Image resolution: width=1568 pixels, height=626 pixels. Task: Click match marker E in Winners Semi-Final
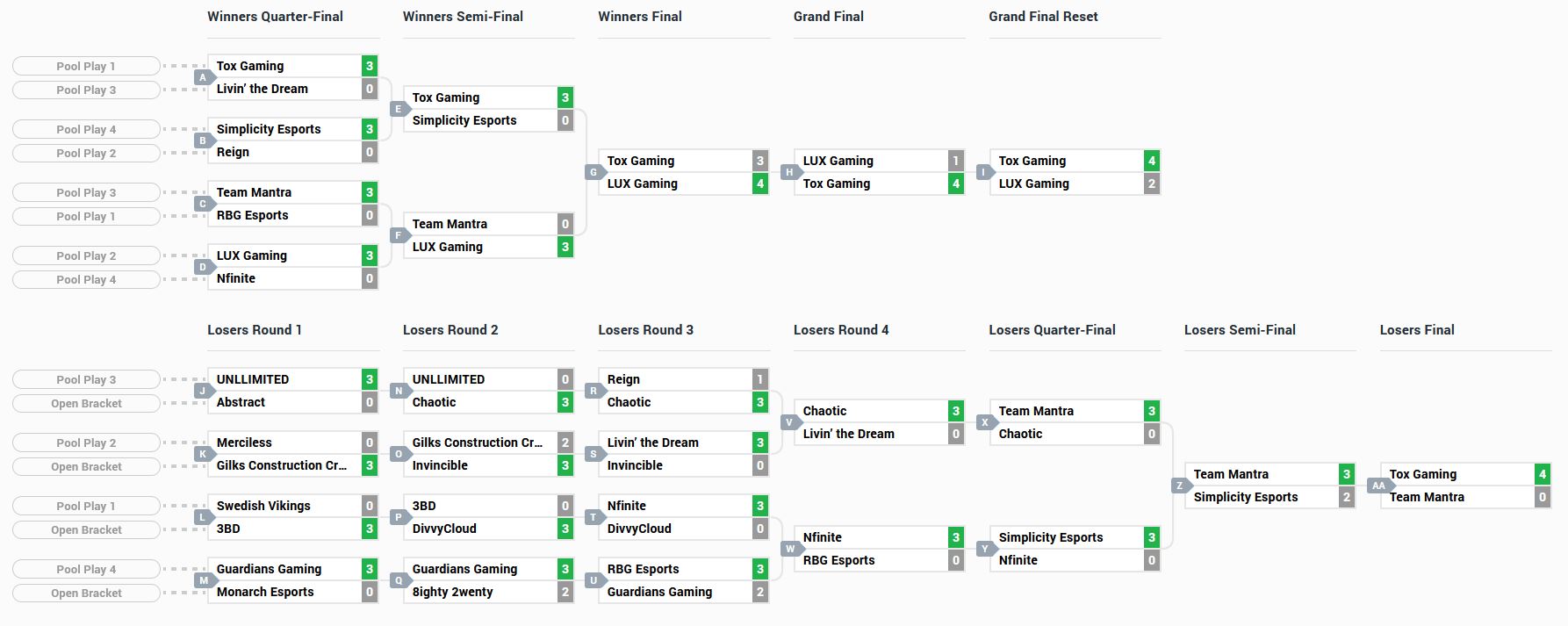398,109
